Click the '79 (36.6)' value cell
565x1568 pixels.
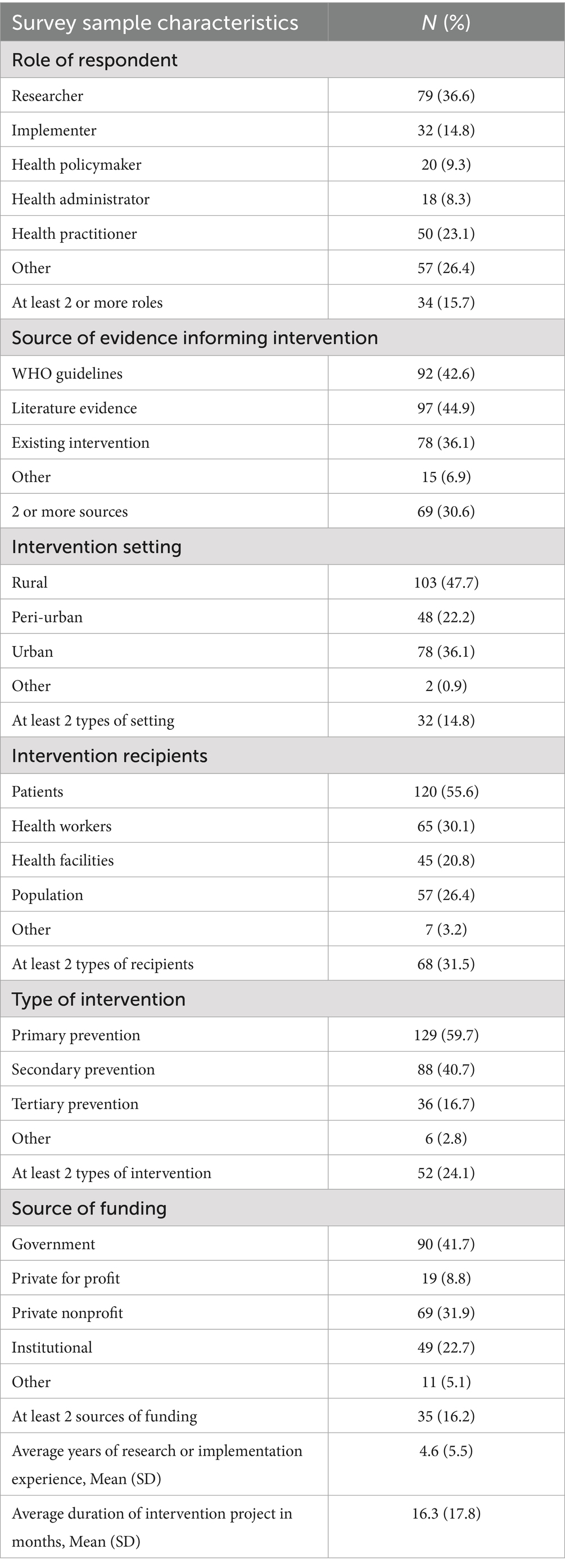(x=446, y=96)
